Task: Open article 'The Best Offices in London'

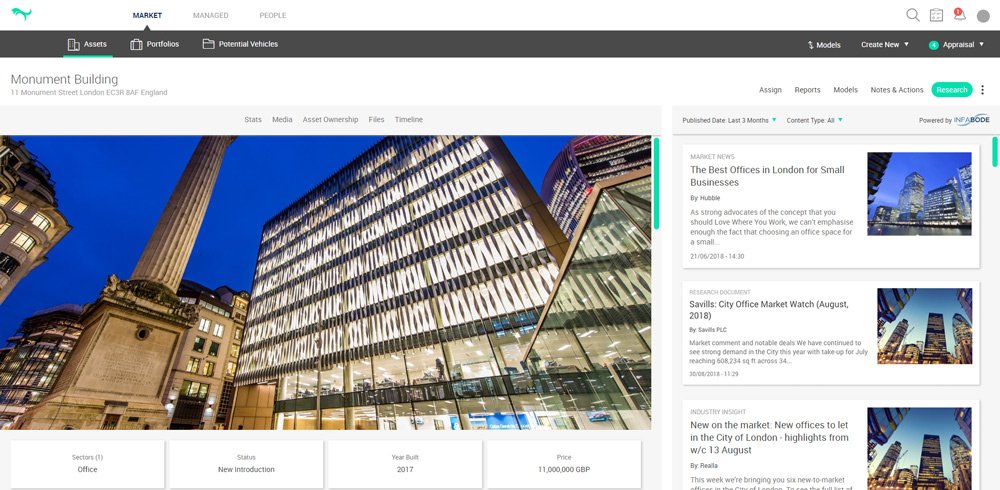Action: 767,176
